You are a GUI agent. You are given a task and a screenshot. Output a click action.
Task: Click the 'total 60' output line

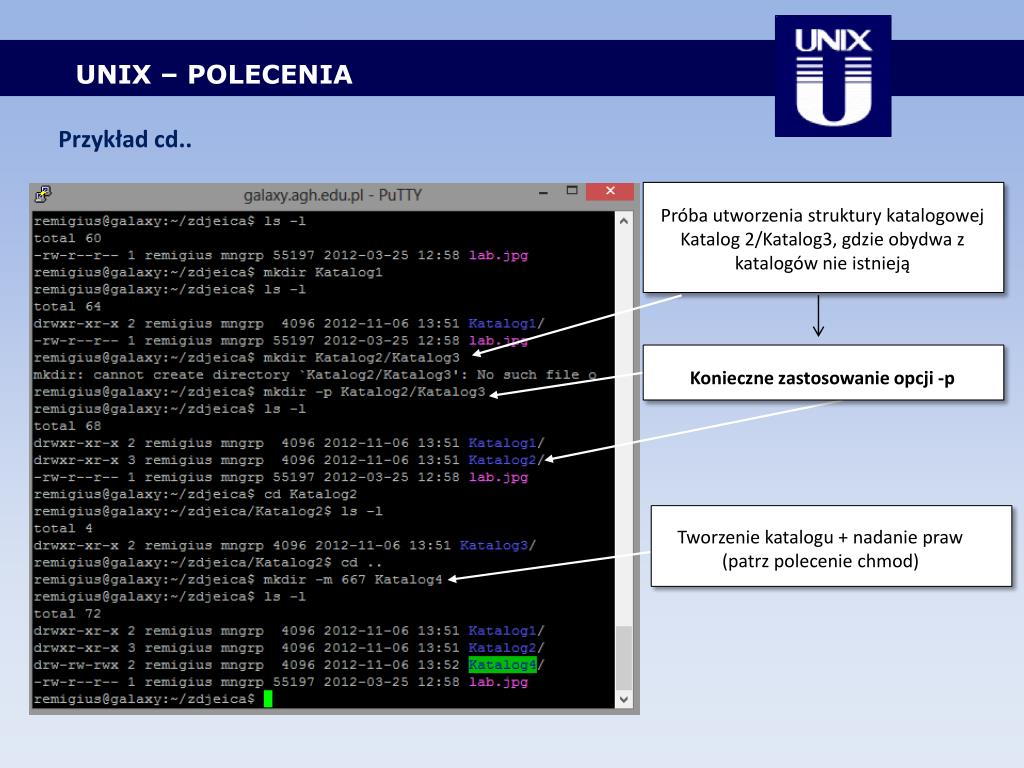point(67,238)
